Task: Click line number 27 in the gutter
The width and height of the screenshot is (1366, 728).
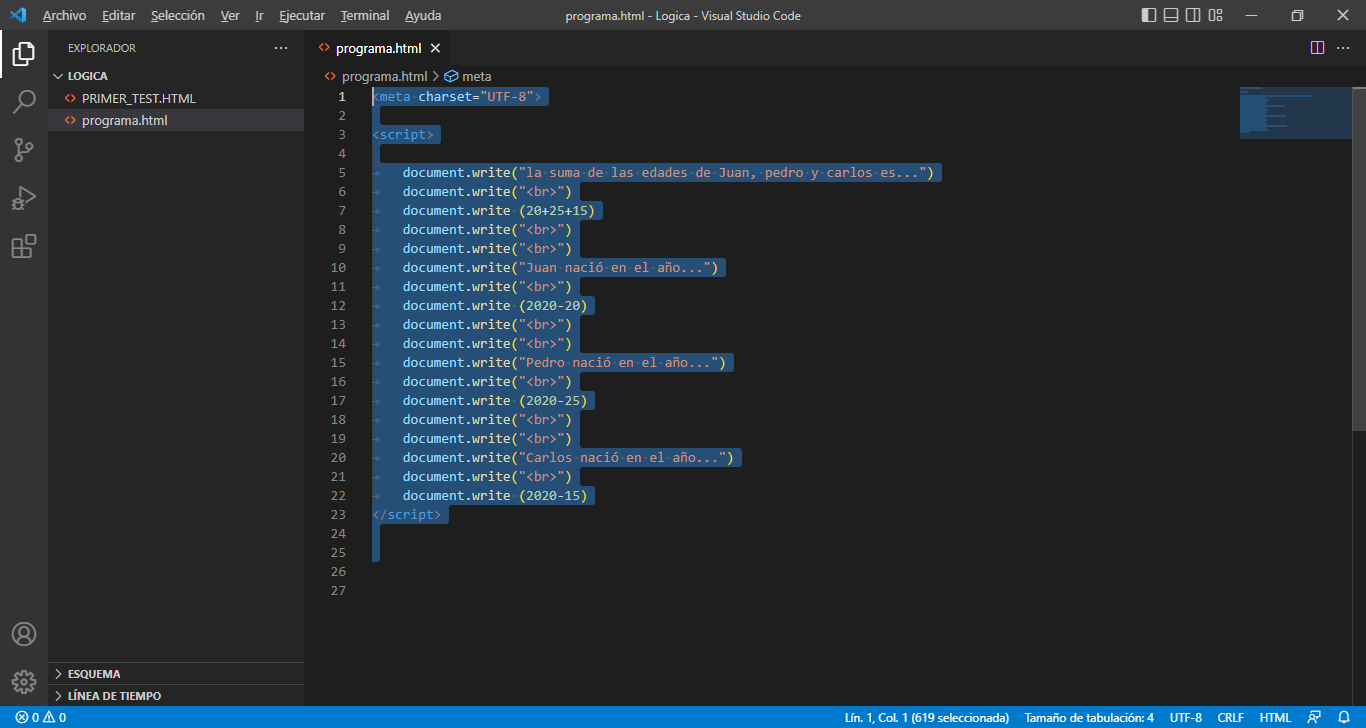Action: (338, 590)
